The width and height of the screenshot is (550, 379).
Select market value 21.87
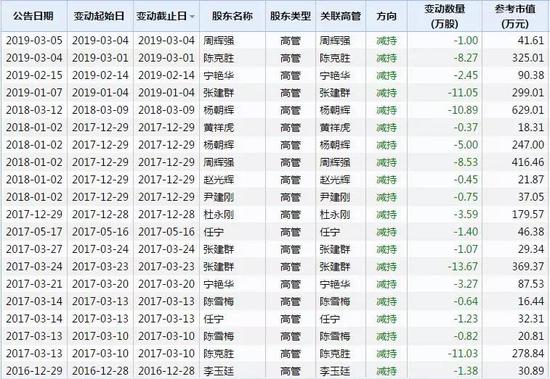(x=531, y=180)
